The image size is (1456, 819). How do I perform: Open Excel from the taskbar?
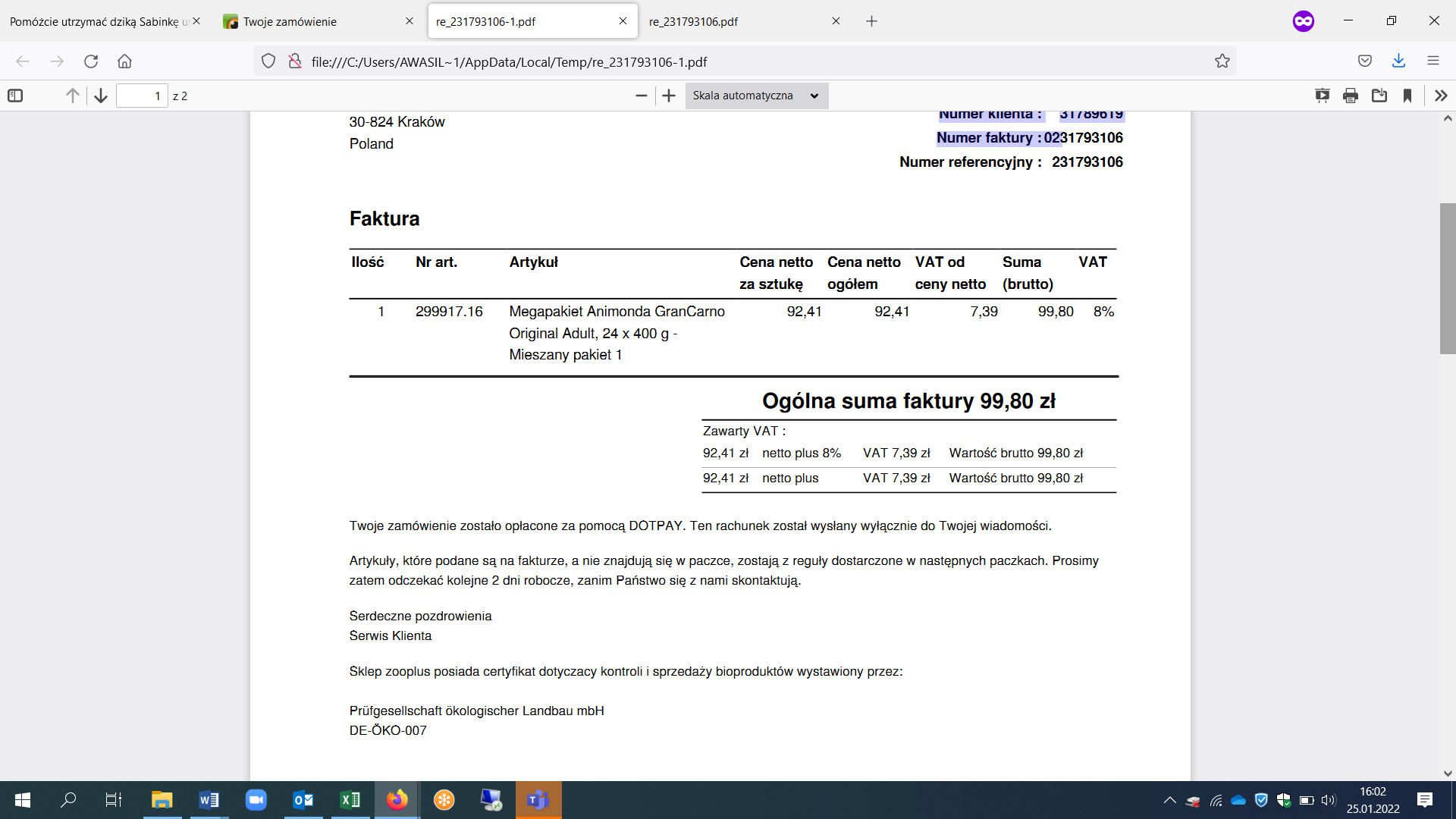pos(350,800)
